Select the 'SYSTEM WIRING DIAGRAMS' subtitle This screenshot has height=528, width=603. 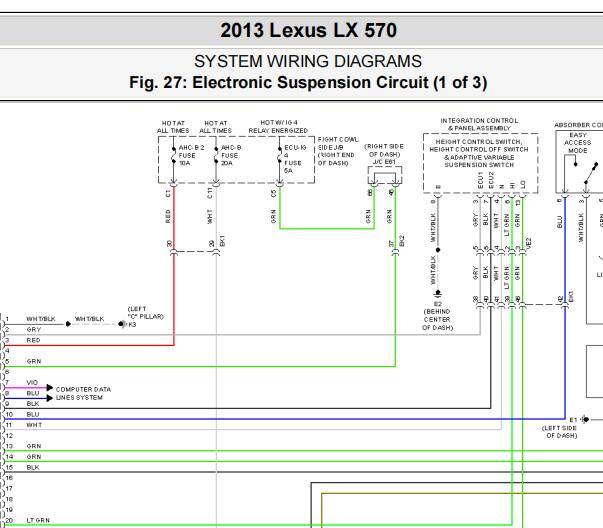pos(308,61)
